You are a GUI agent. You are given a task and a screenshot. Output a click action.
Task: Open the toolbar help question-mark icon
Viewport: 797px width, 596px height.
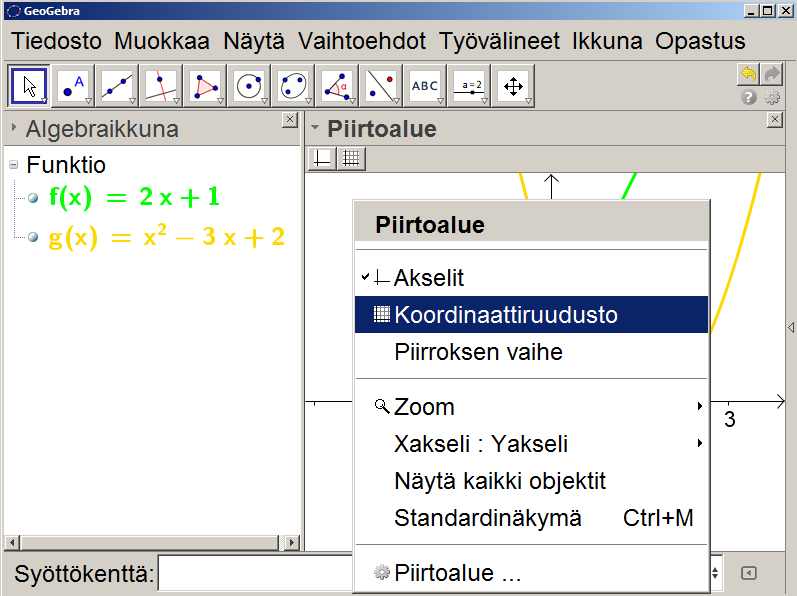(x=748, y=97)
